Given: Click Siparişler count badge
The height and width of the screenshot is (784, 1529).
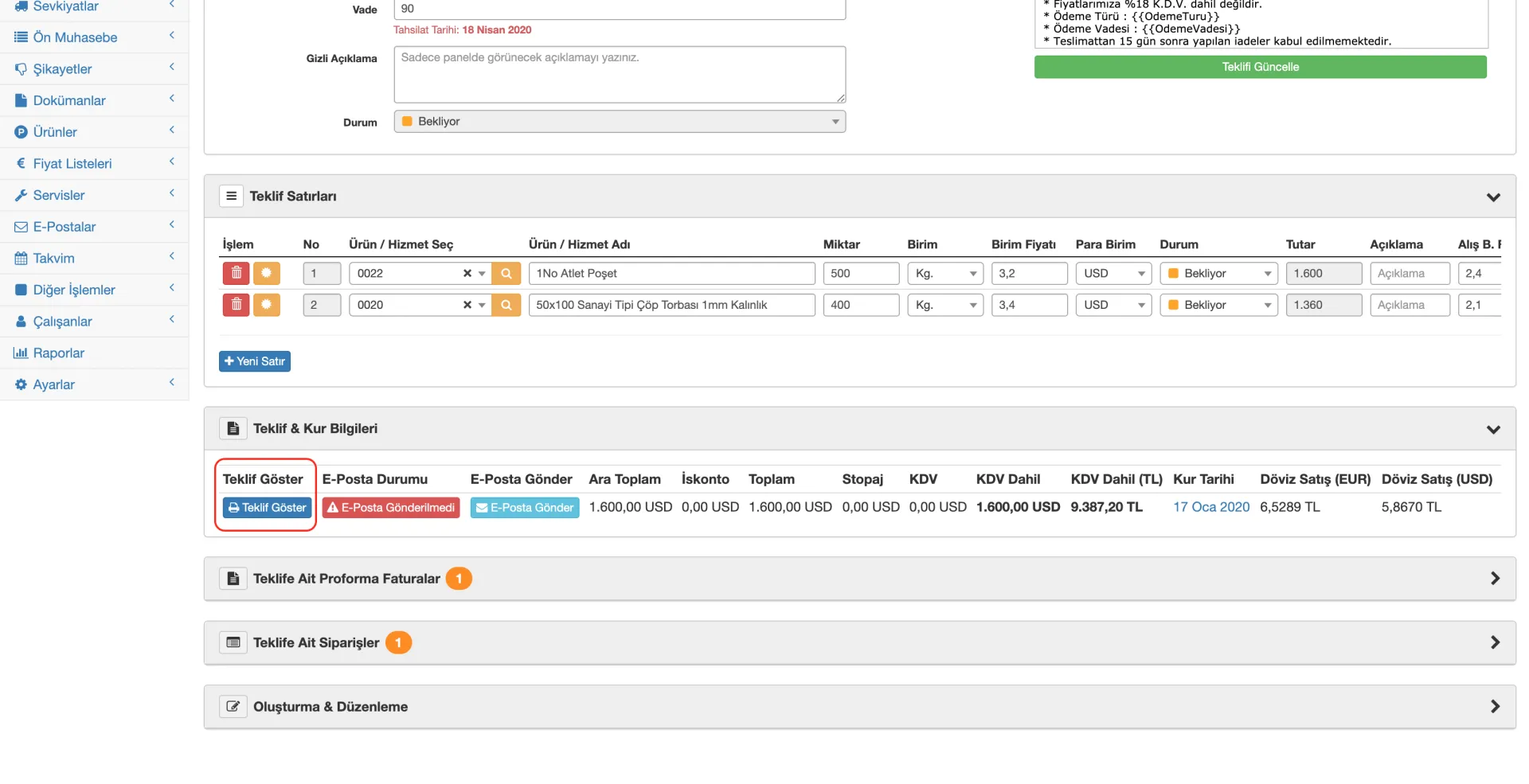Looking at the screenshot, I should [x=398, y=642].
